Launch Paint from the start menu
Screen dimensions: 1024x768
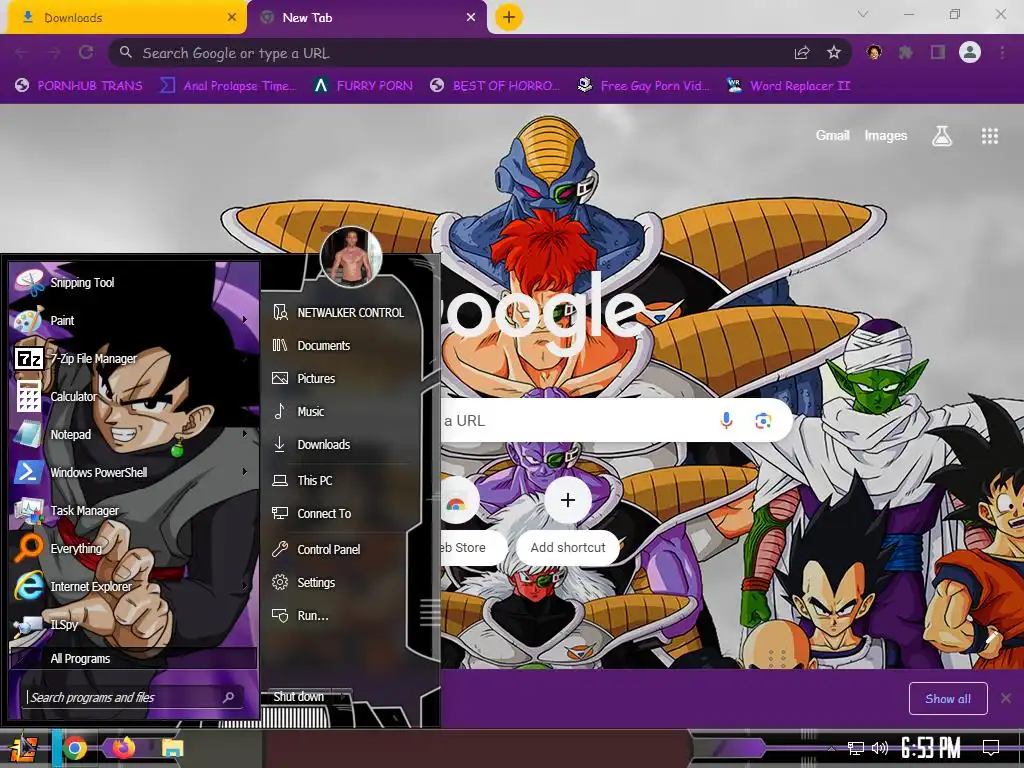point(133,320)
